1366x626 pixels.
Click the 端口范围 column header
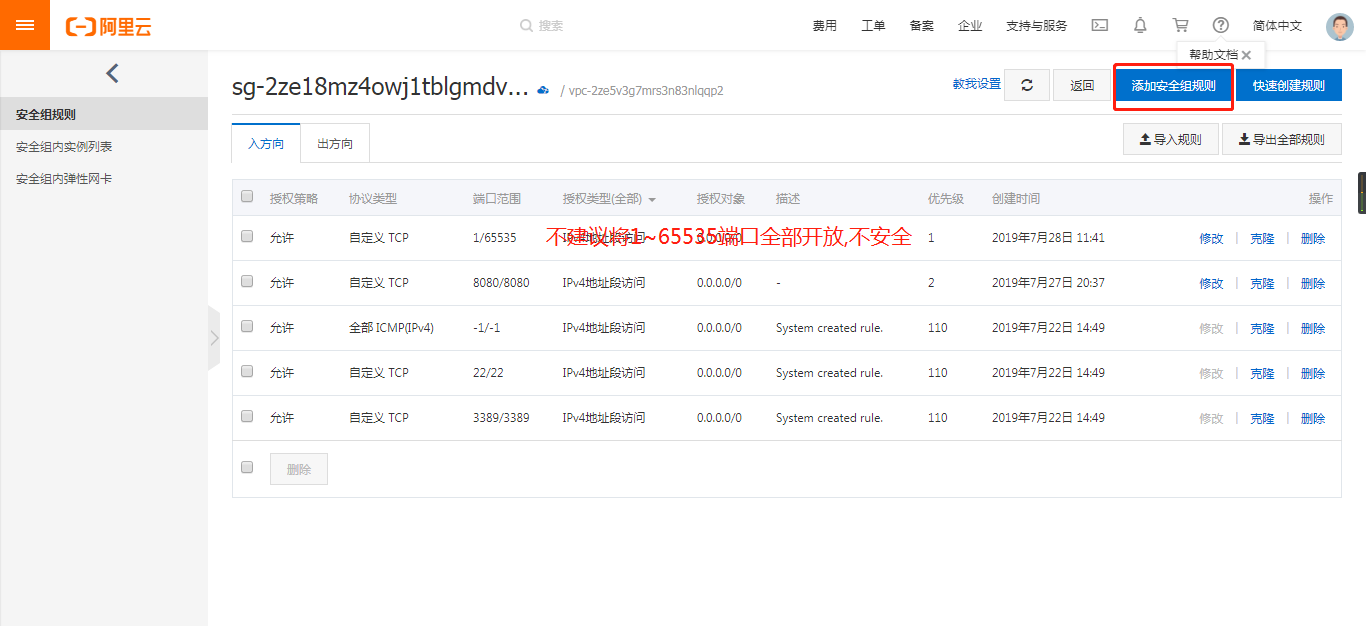pos(497,198)
